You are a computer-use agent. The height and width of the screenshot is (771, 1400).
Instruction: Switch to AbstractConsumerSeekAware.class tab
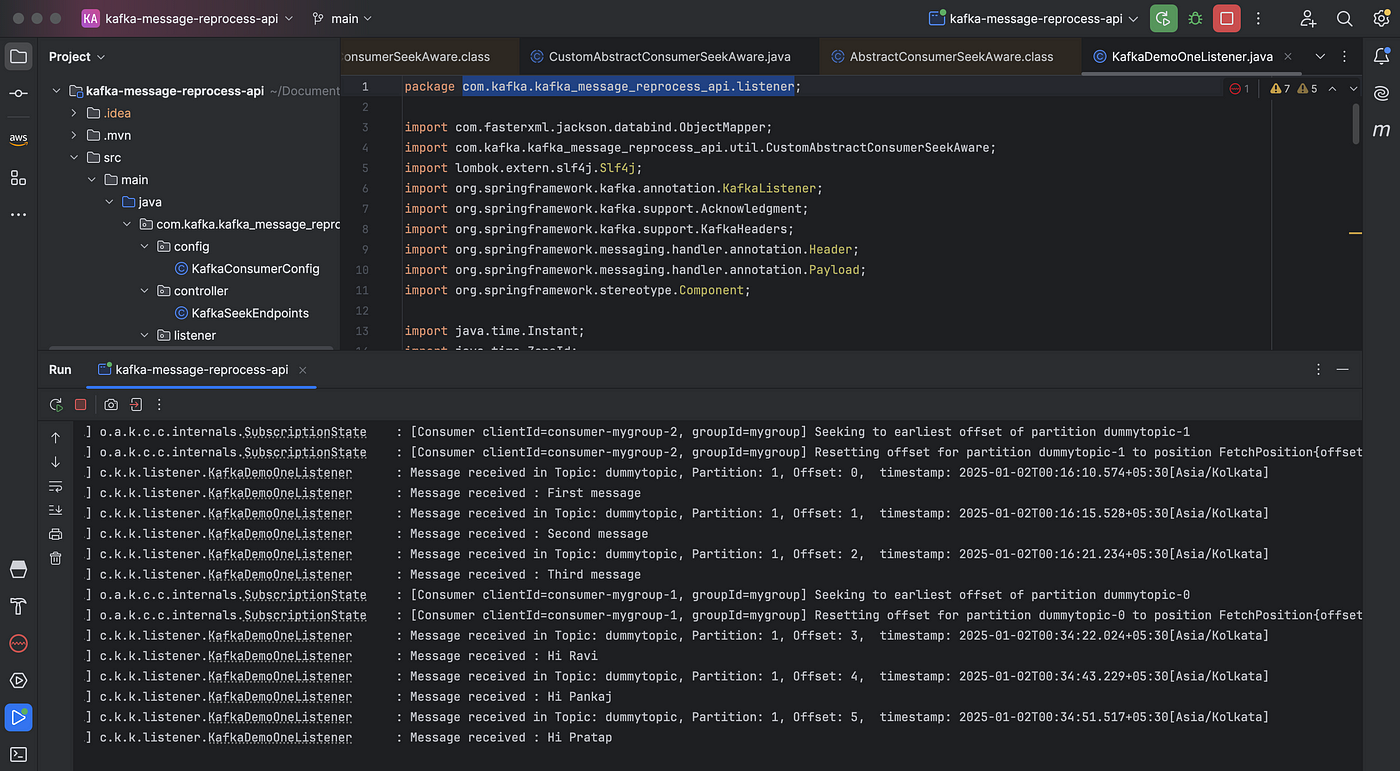coord(950,57)
